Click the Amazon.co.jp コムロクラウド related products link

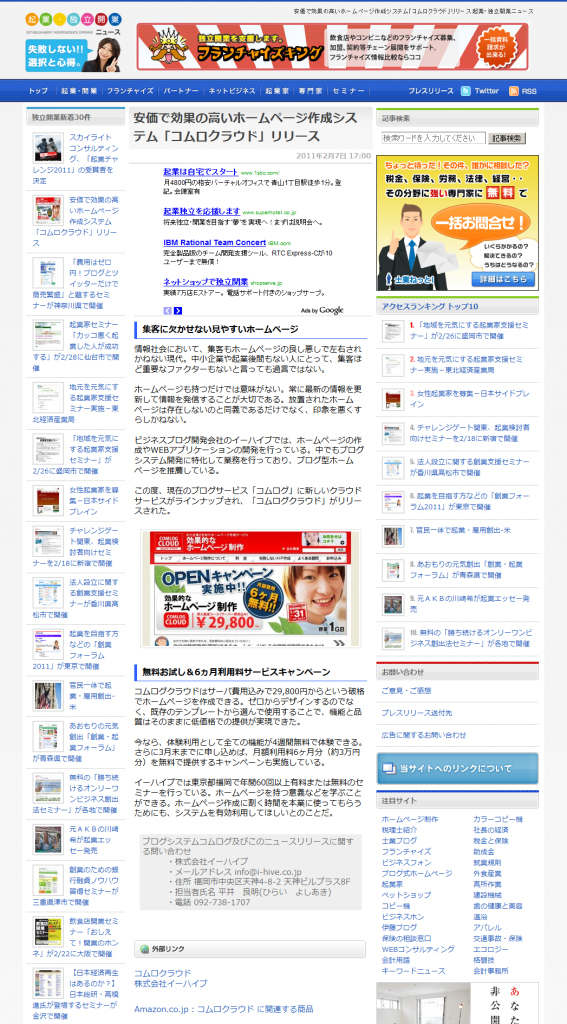pyautogui.click(x=223, y=1009)
